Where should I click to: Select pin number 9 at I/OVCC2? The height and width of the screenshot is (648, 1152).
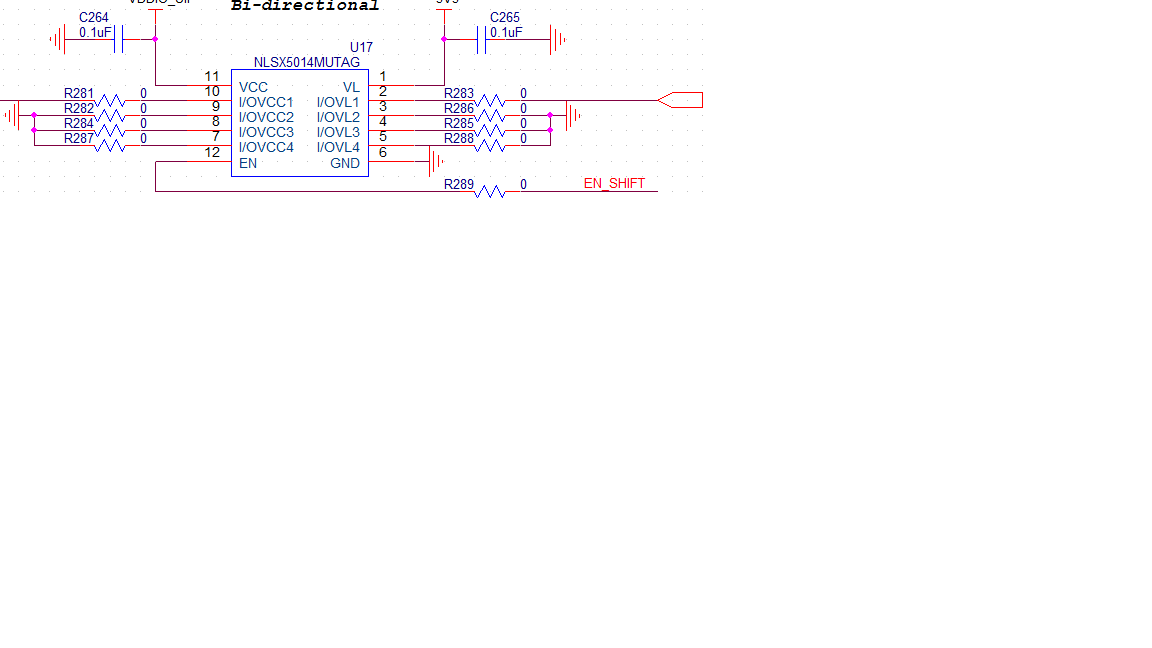tap(215, 107)
